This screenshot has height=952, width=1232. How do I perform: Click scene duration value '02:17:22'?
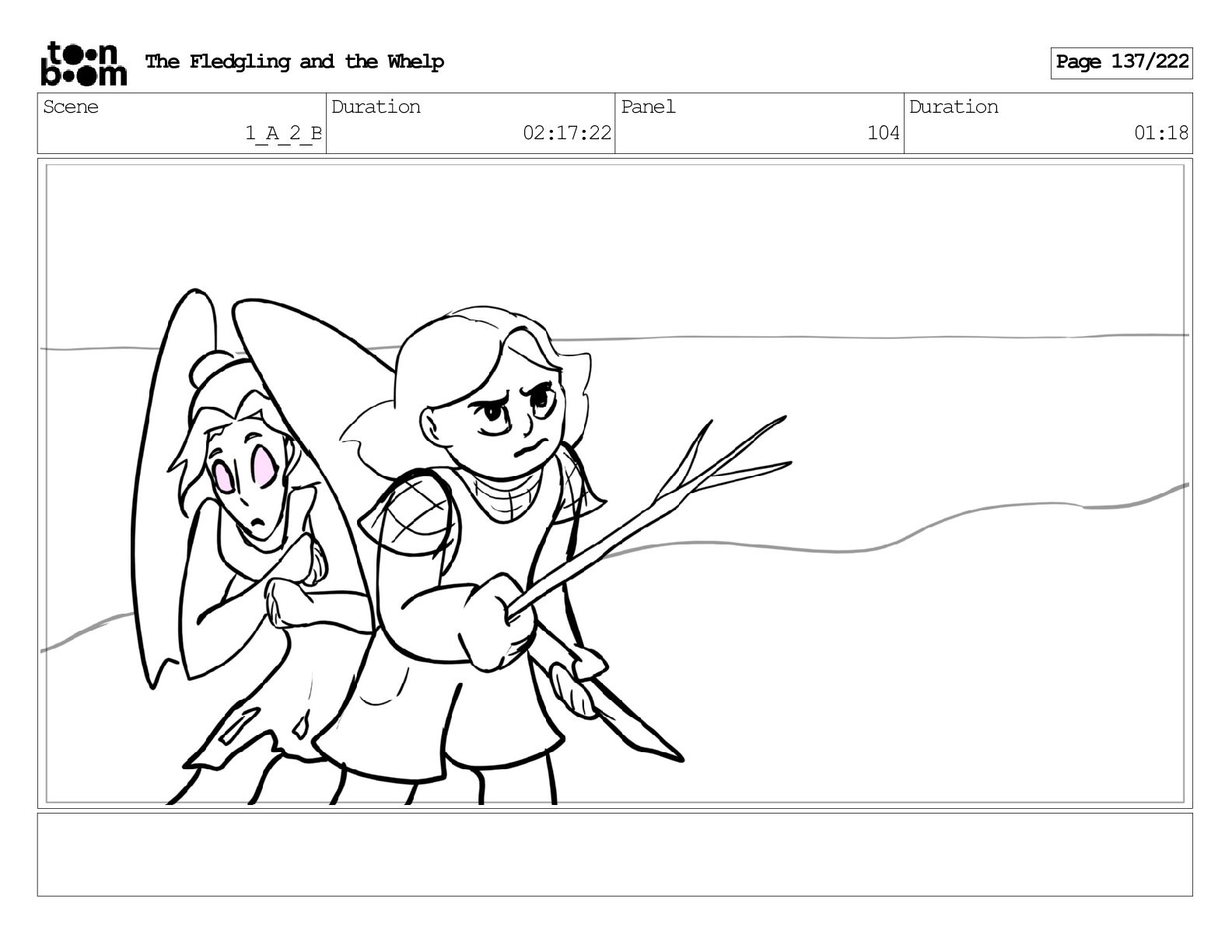[567, 133]
